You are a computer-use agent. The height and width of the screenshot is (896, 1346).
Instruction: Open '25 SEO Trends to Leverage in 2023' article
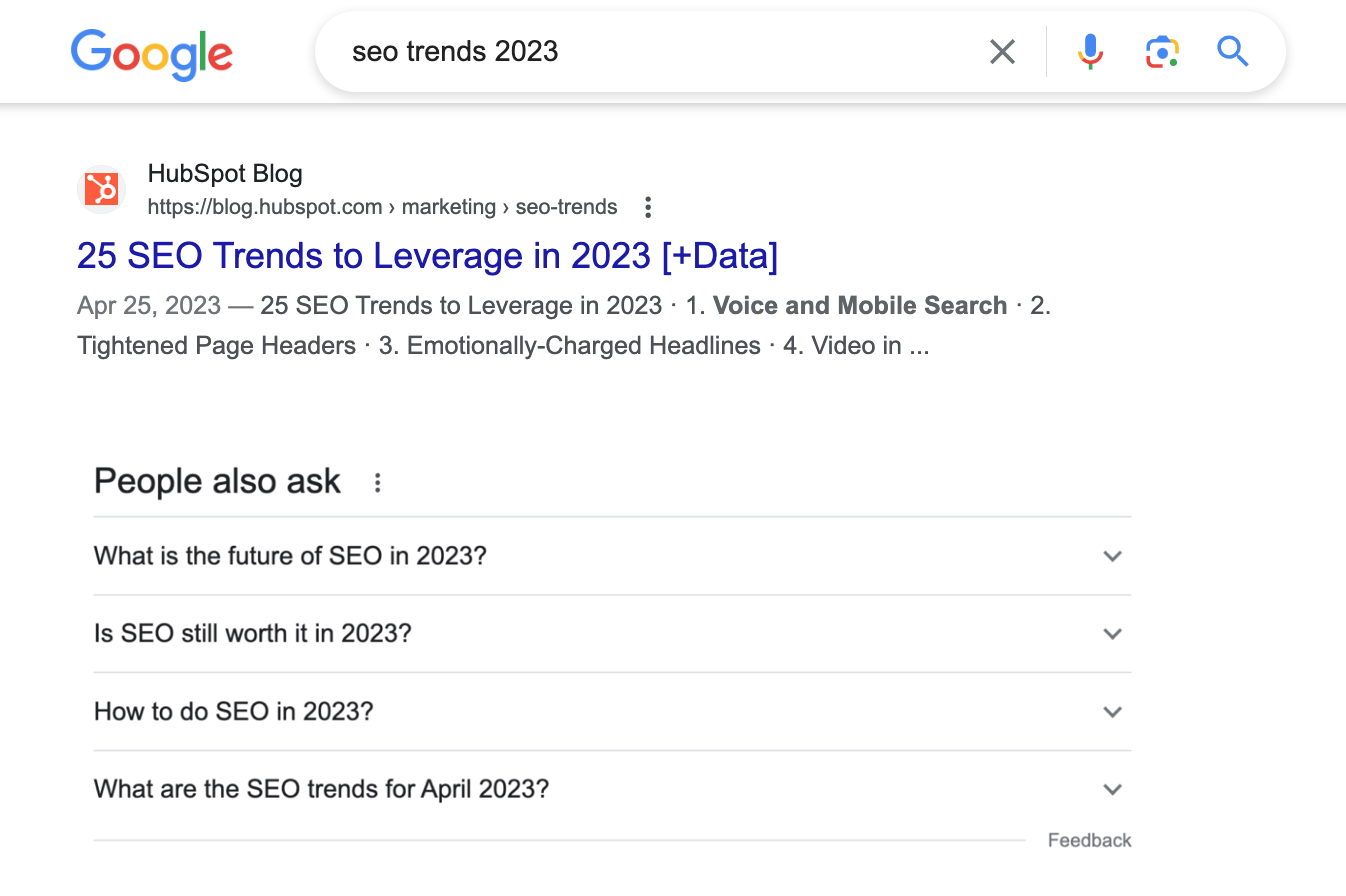(x=427, y=256)
